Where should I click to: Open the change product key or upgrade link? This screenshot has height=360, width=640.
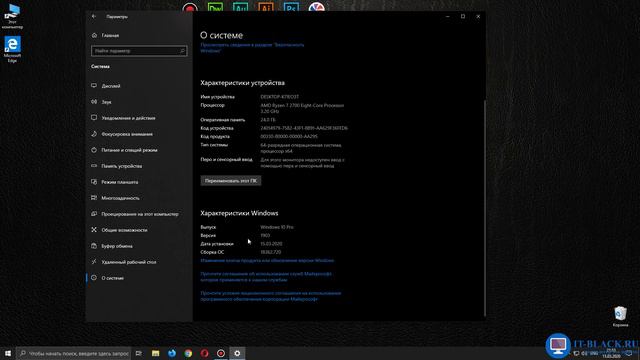click(x=267, y=260)
